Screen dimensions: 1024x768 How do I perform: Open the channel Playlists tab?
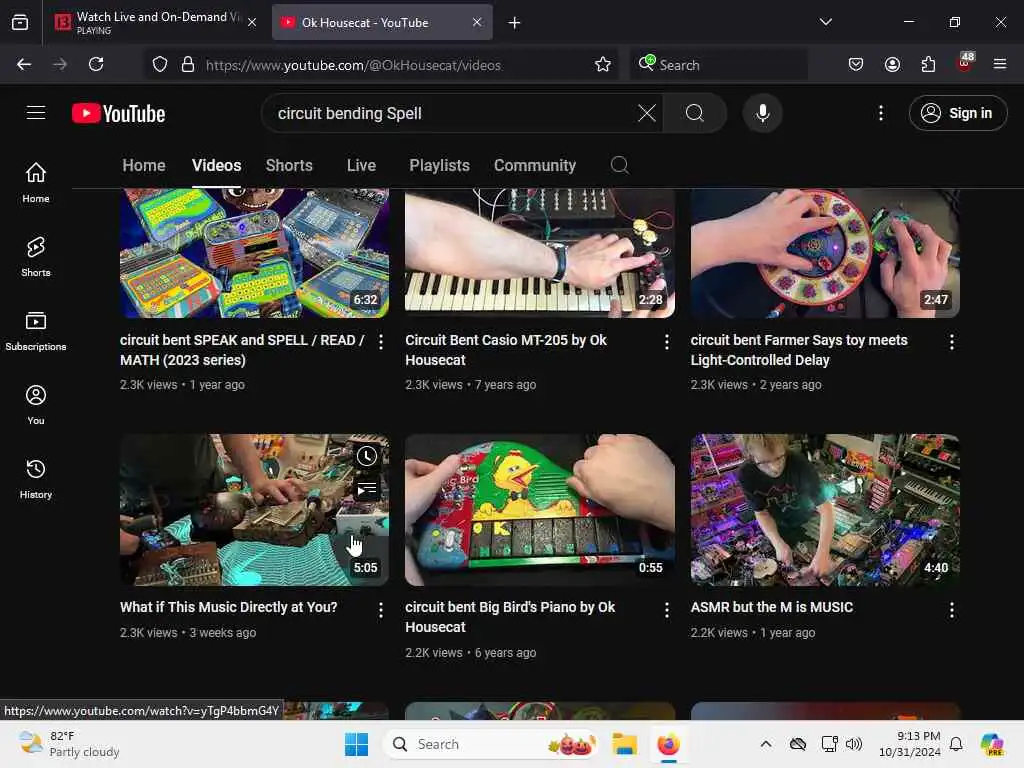(x=439, y=165)
